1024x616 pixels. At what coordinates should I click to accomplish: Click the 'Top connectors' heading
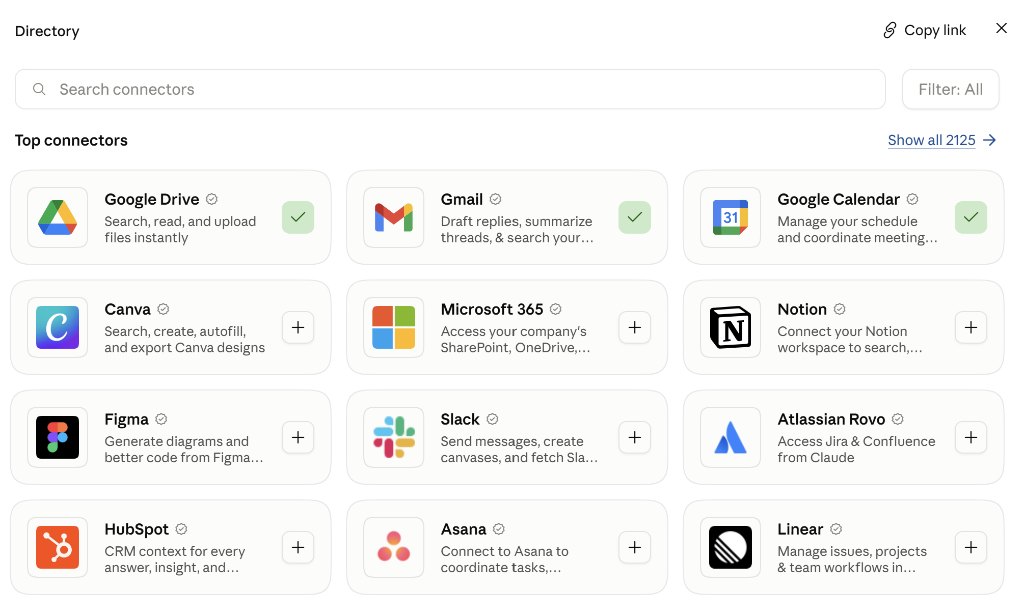[71, 140]
